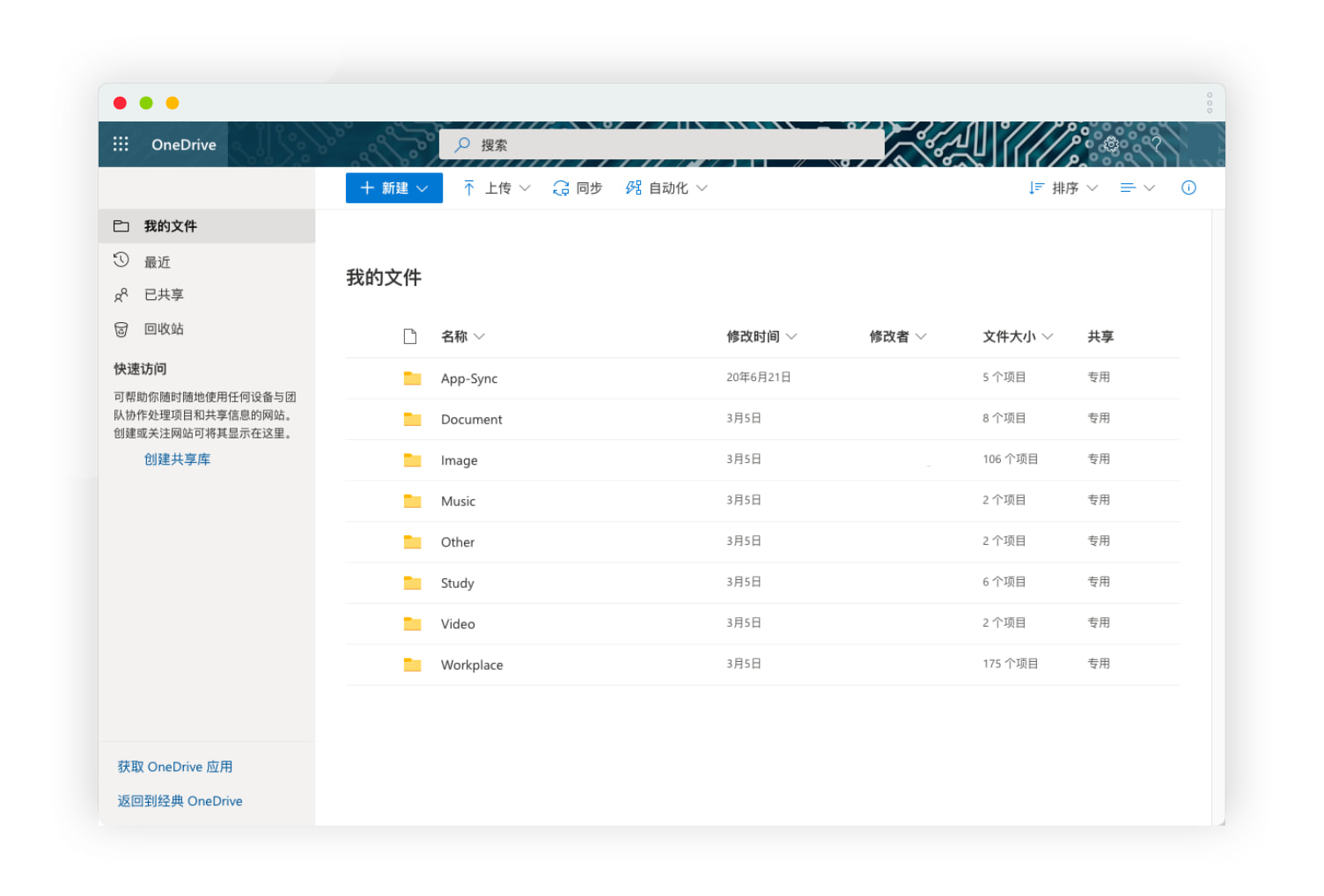Click 返回到经典 OneDrive link
The image size is (1324, 896).
click(180, 800)
